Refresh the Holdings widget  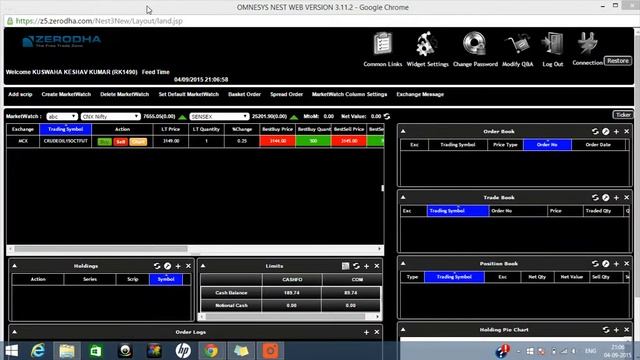click(x=157, y=266)
